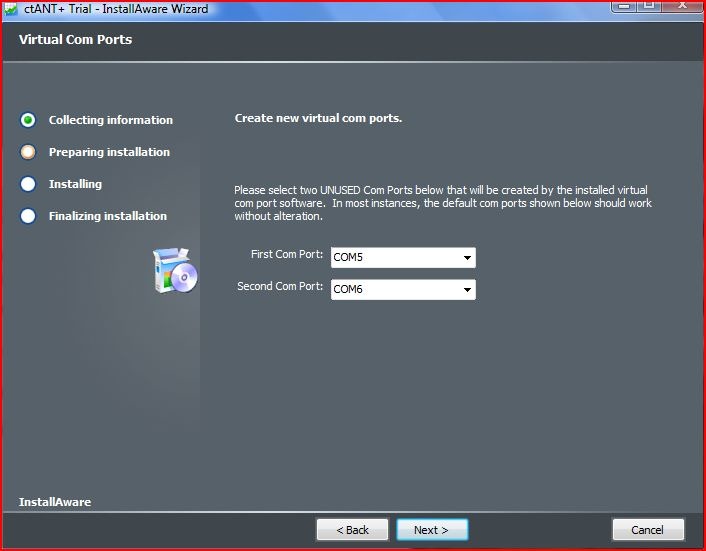Open the First Com Port dropdown arrow
Screen dimensions: 706x551
click(467, 257)
